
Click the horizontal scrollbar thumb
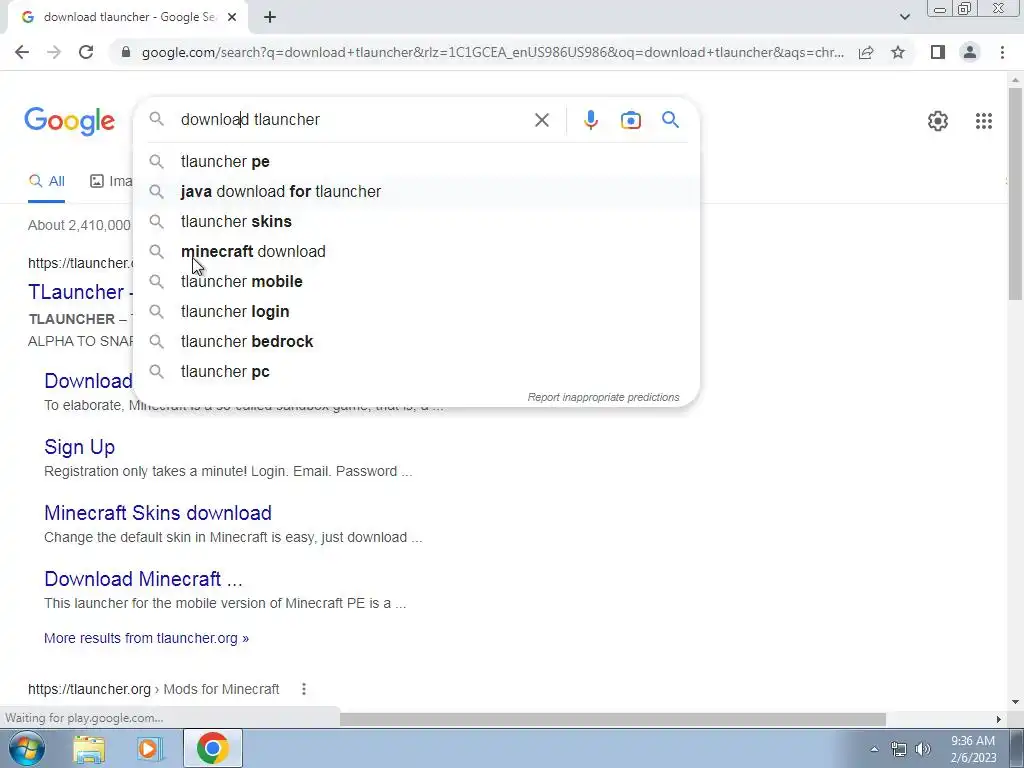[x=613, y=719]
